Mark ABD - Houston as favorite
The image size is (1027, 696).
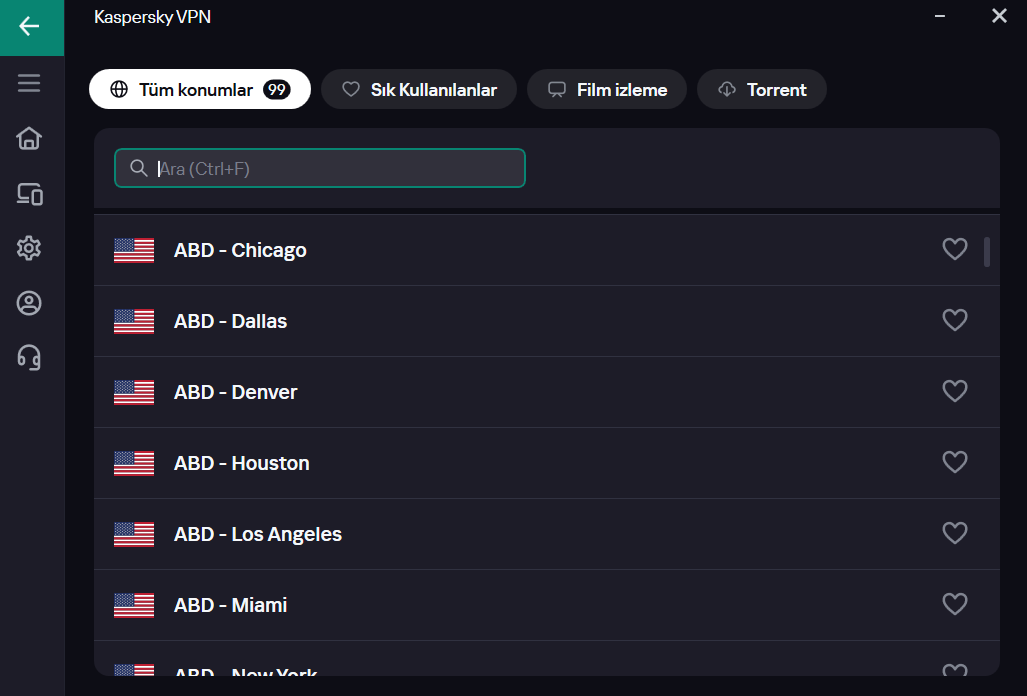[955, 462]
